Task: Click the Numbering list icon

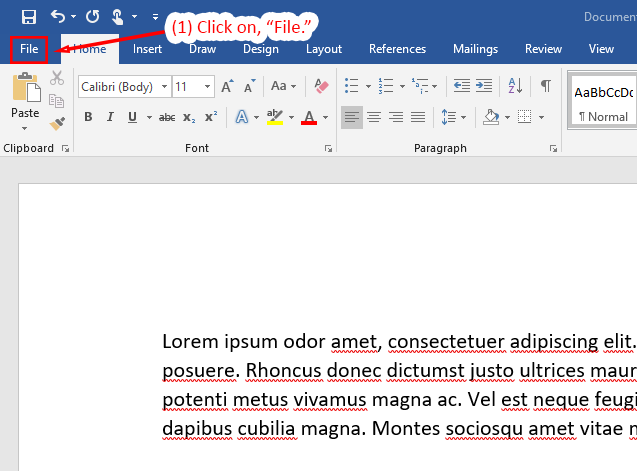Action: point(386,86)
